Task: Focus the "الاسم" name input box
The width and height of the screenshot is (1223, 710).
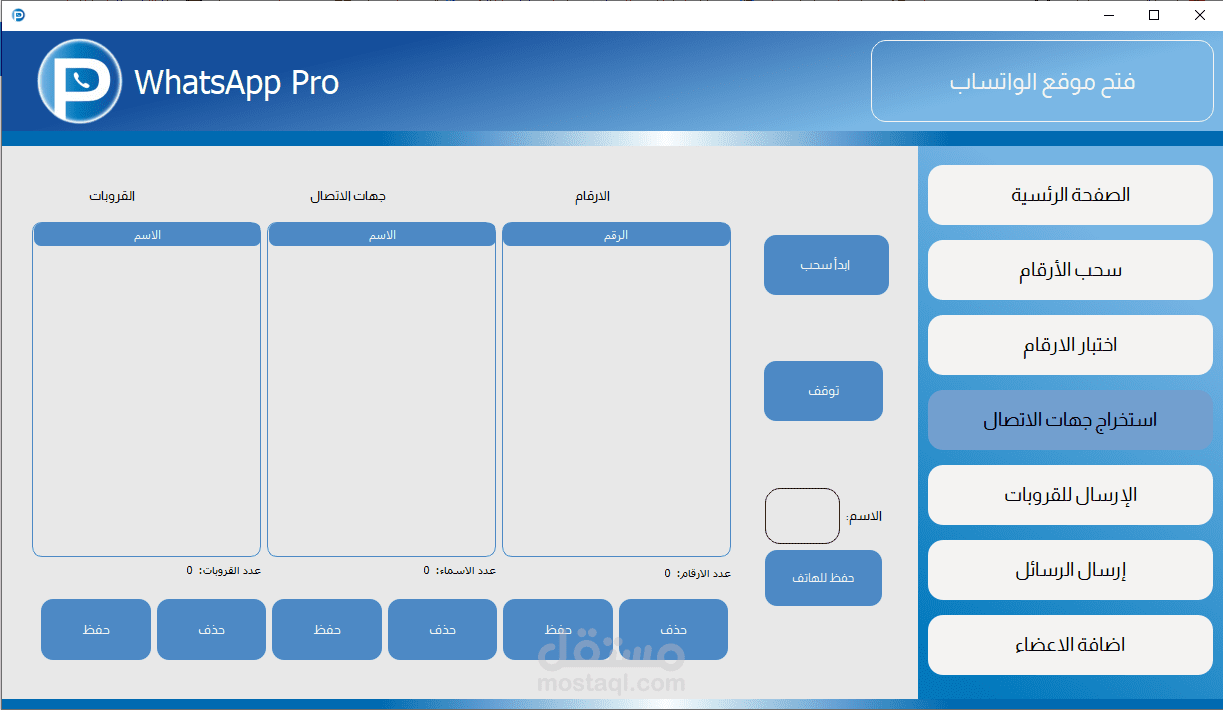Action: pyautogui.click(x=802, y=516)
